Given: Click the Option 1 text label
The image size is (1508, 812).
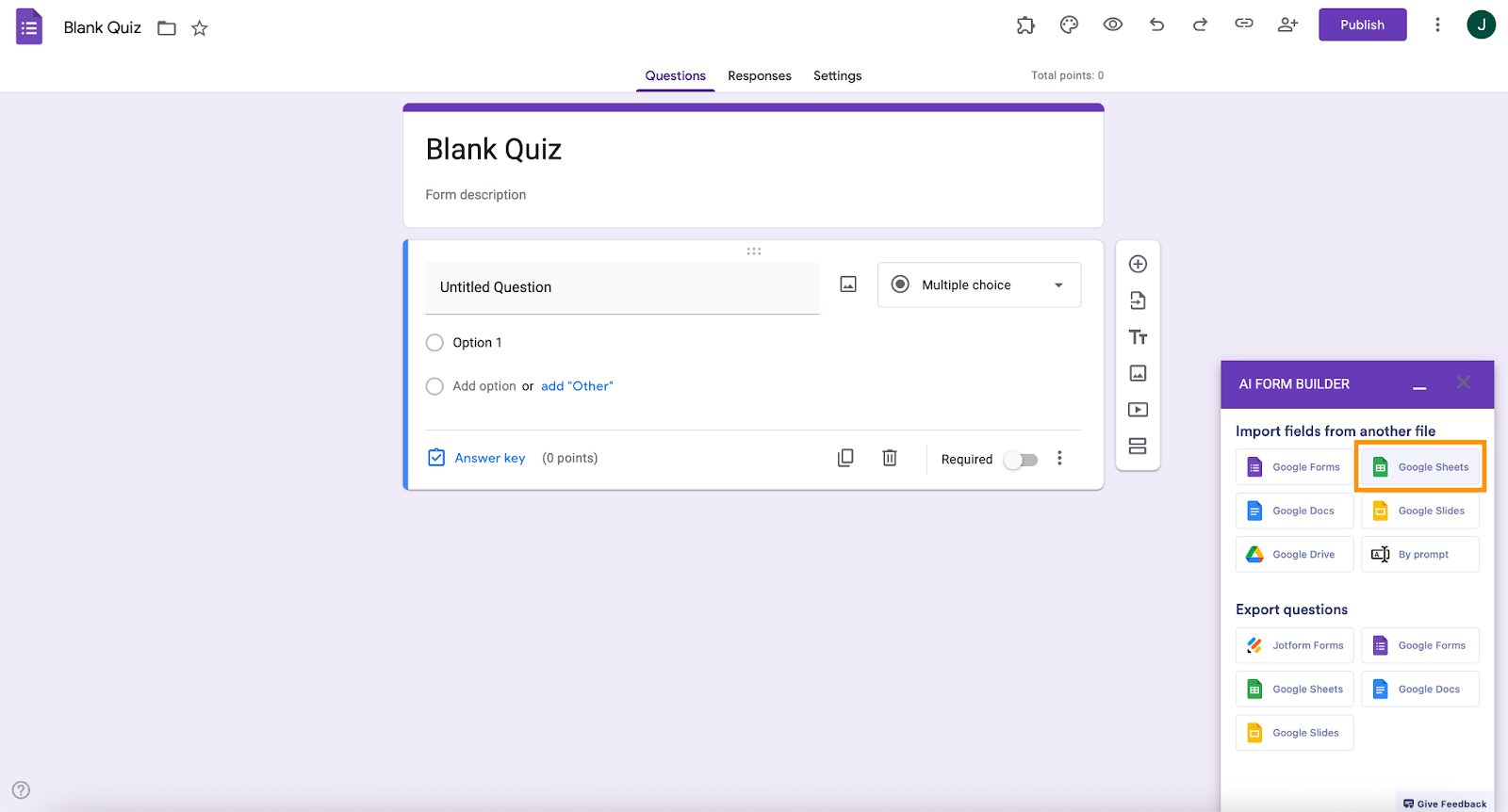Looking at the screenshot, I should tap(477, 343).
